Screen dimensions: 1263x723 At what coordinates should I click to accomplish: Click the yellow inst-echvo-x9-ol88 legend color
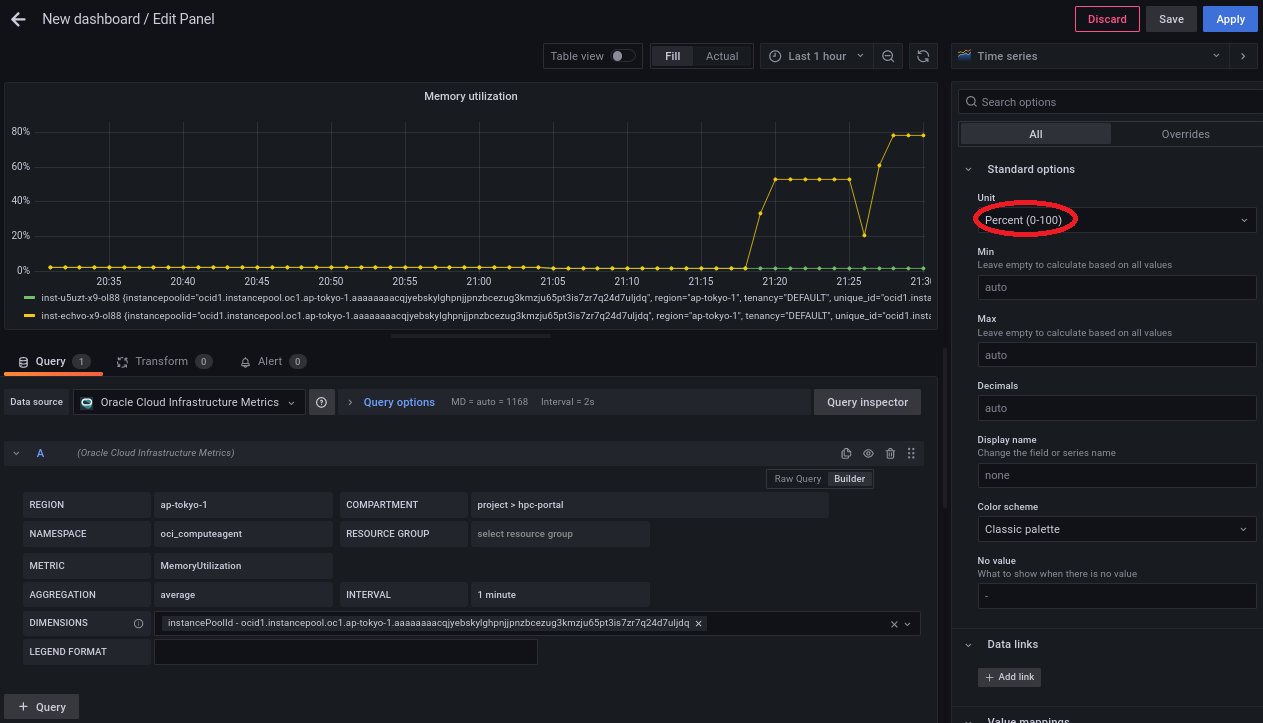(30, 316)
